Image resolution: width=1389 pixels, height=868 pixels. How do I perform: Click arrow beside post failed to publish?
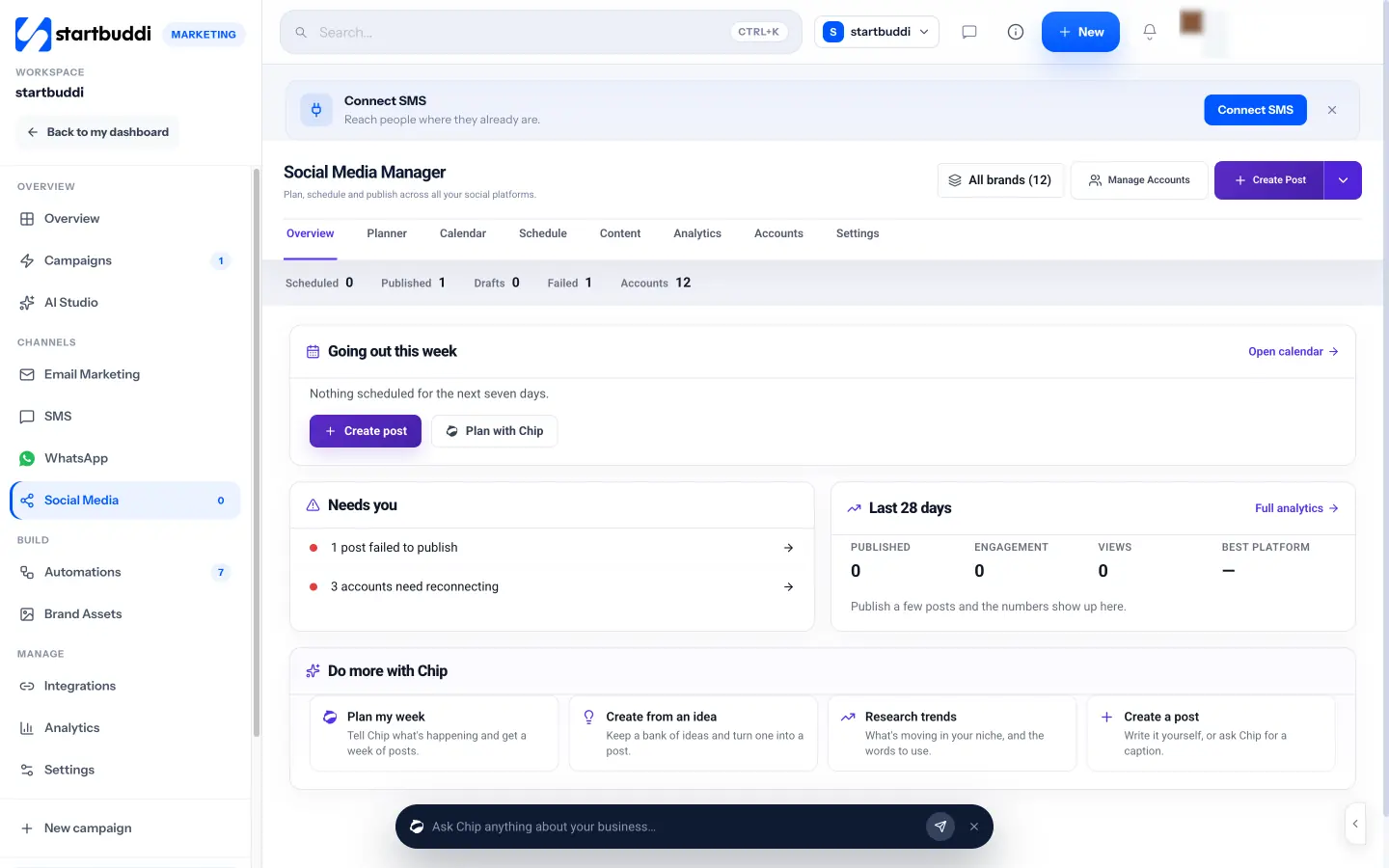pos(788,548)
